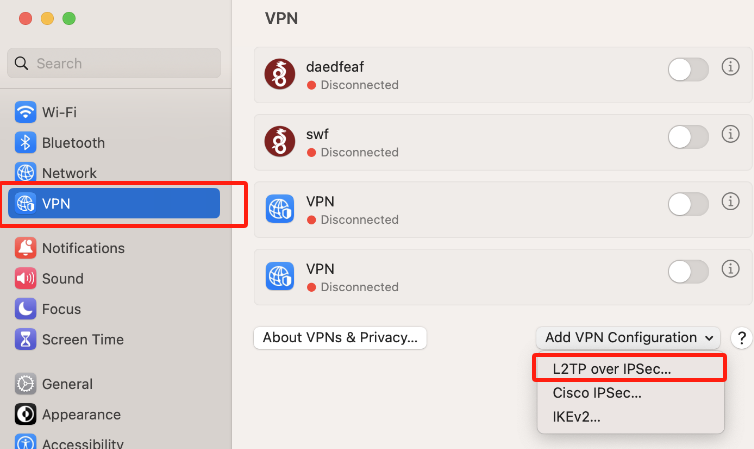Open Wi-Fi settings icon in sidebar
This screenshot has width=754, height=449.
[x=25, y=112]
